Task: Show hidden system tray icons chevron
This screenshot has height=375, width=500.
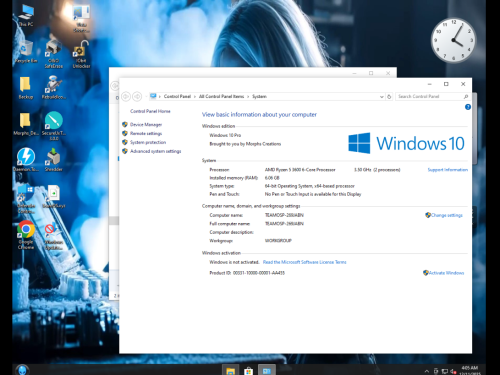Action: coord(427,371)
